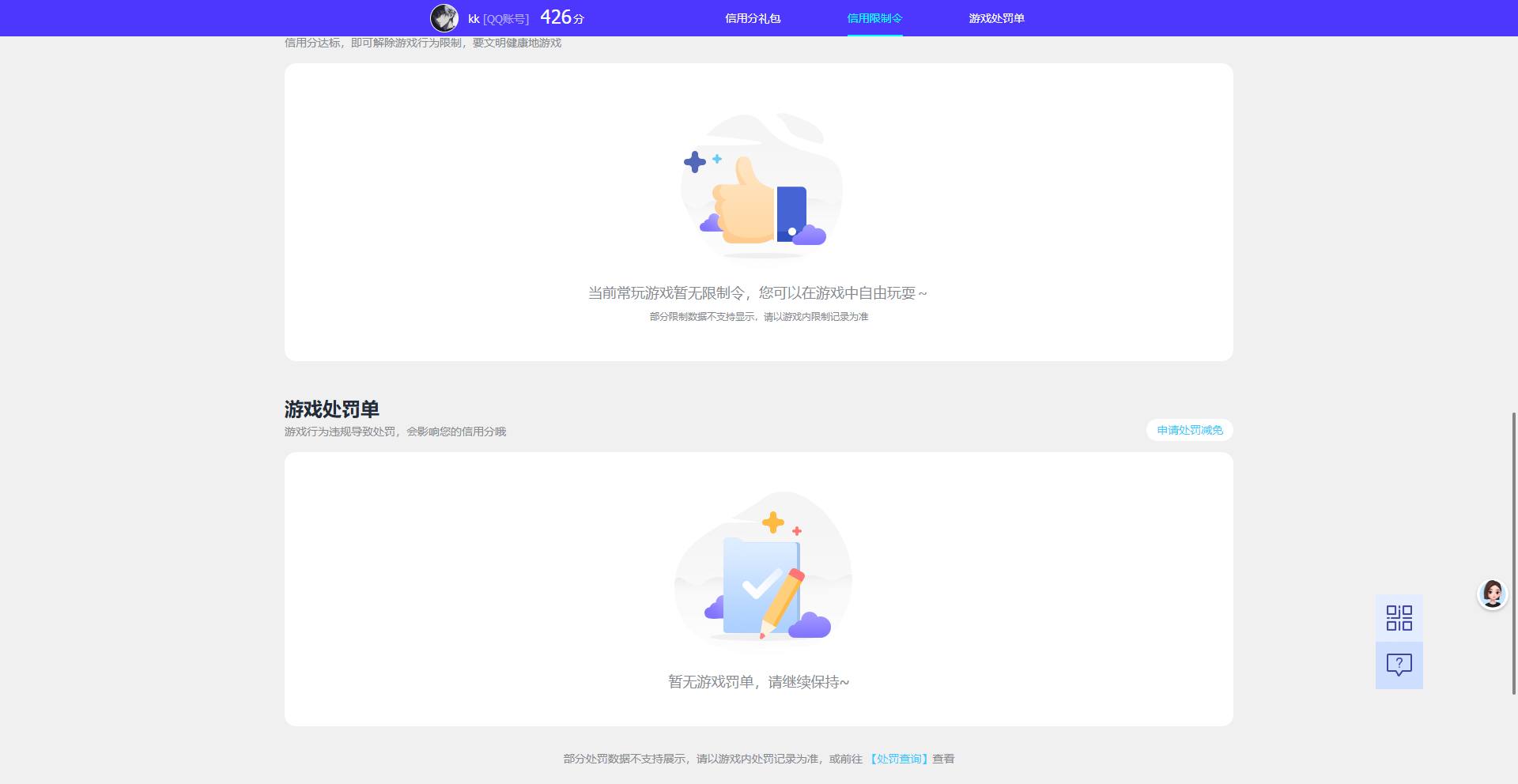Click the 426分 credit score

tap(562, 17)
